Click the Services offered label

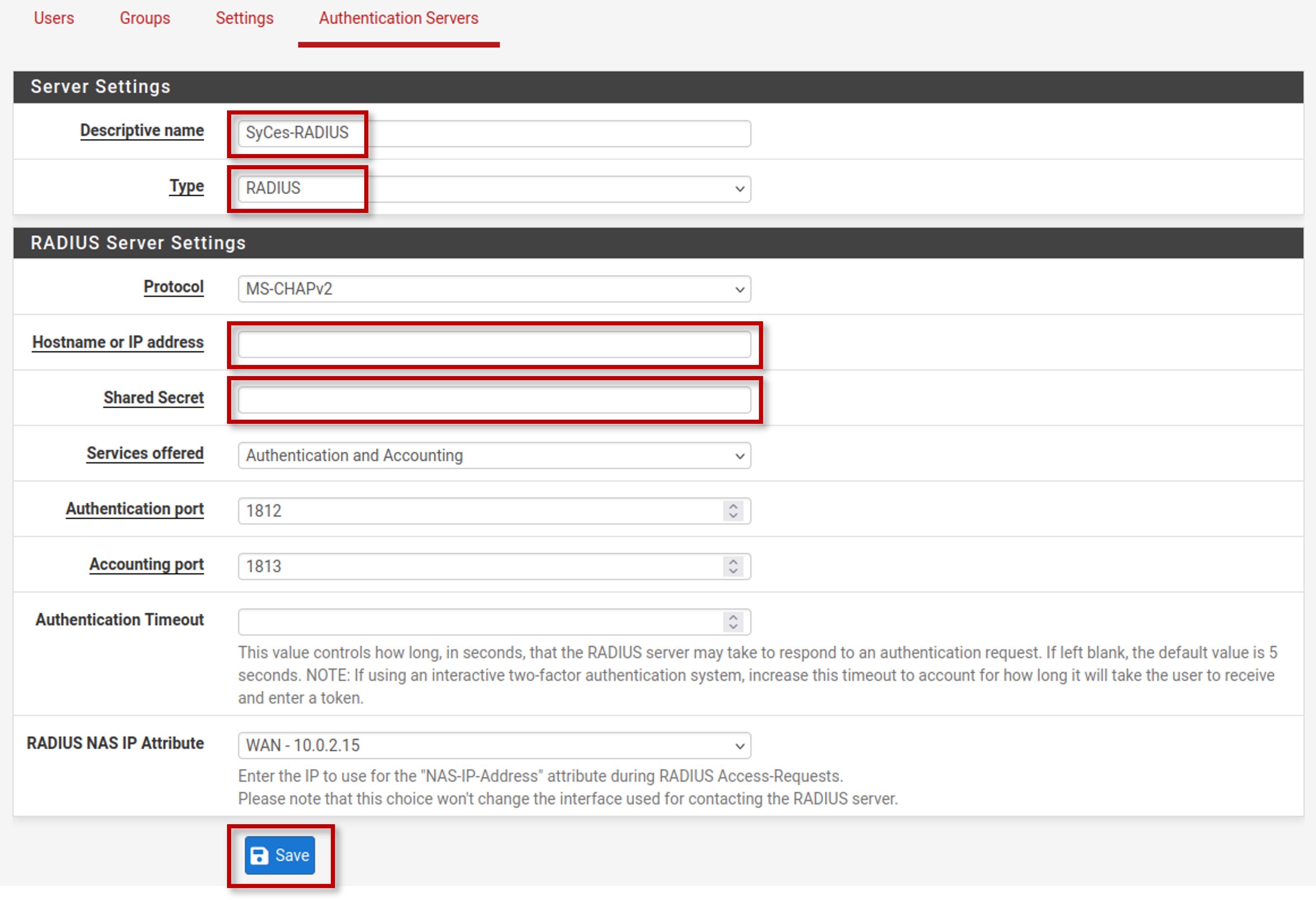click(145, 453)
